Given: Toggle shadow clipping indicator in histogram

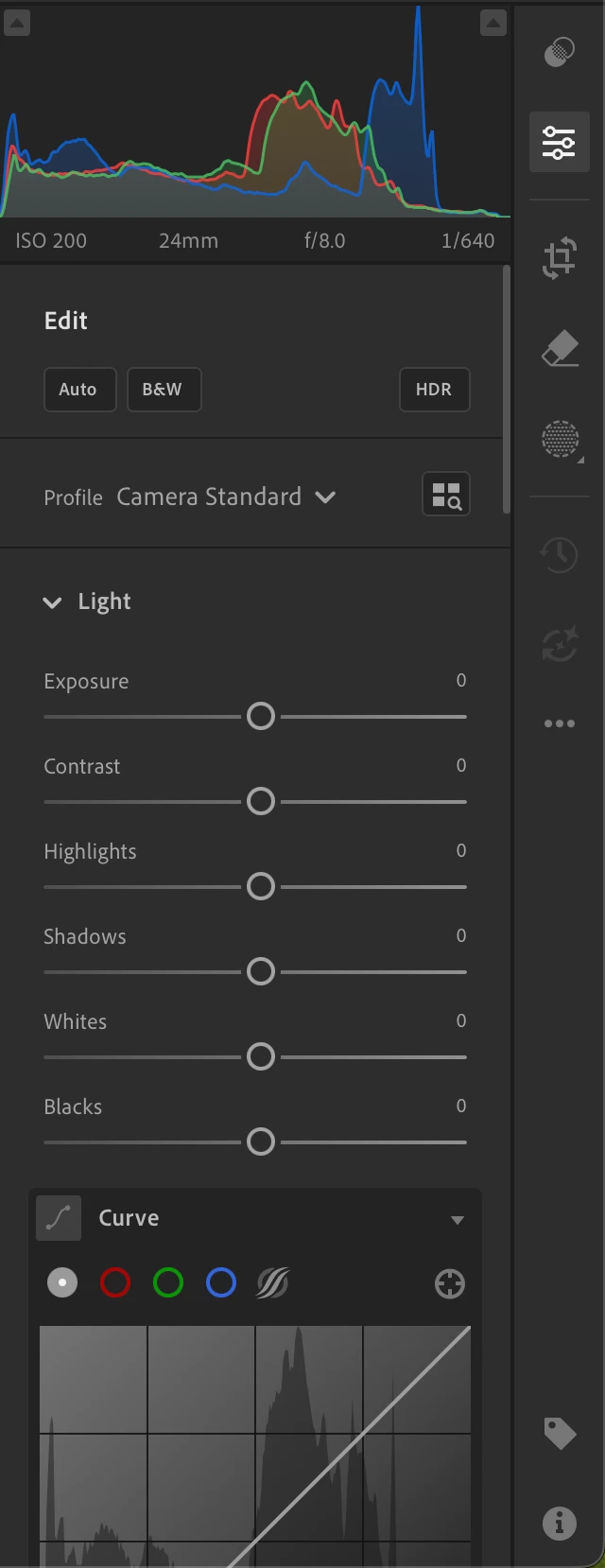Looking at the screenshot, I should pyautogui.click(x=17, y=23).
